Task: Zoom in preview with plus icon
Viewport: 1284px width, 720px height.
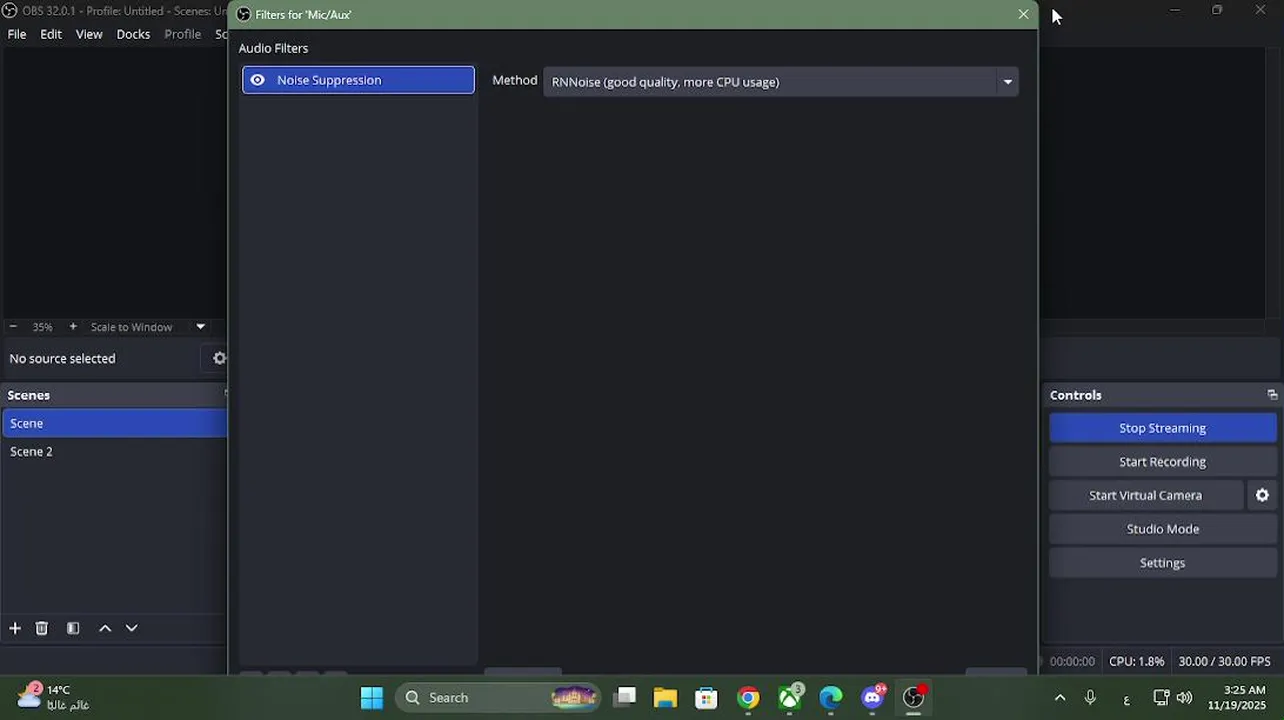Action: point(72,327)
